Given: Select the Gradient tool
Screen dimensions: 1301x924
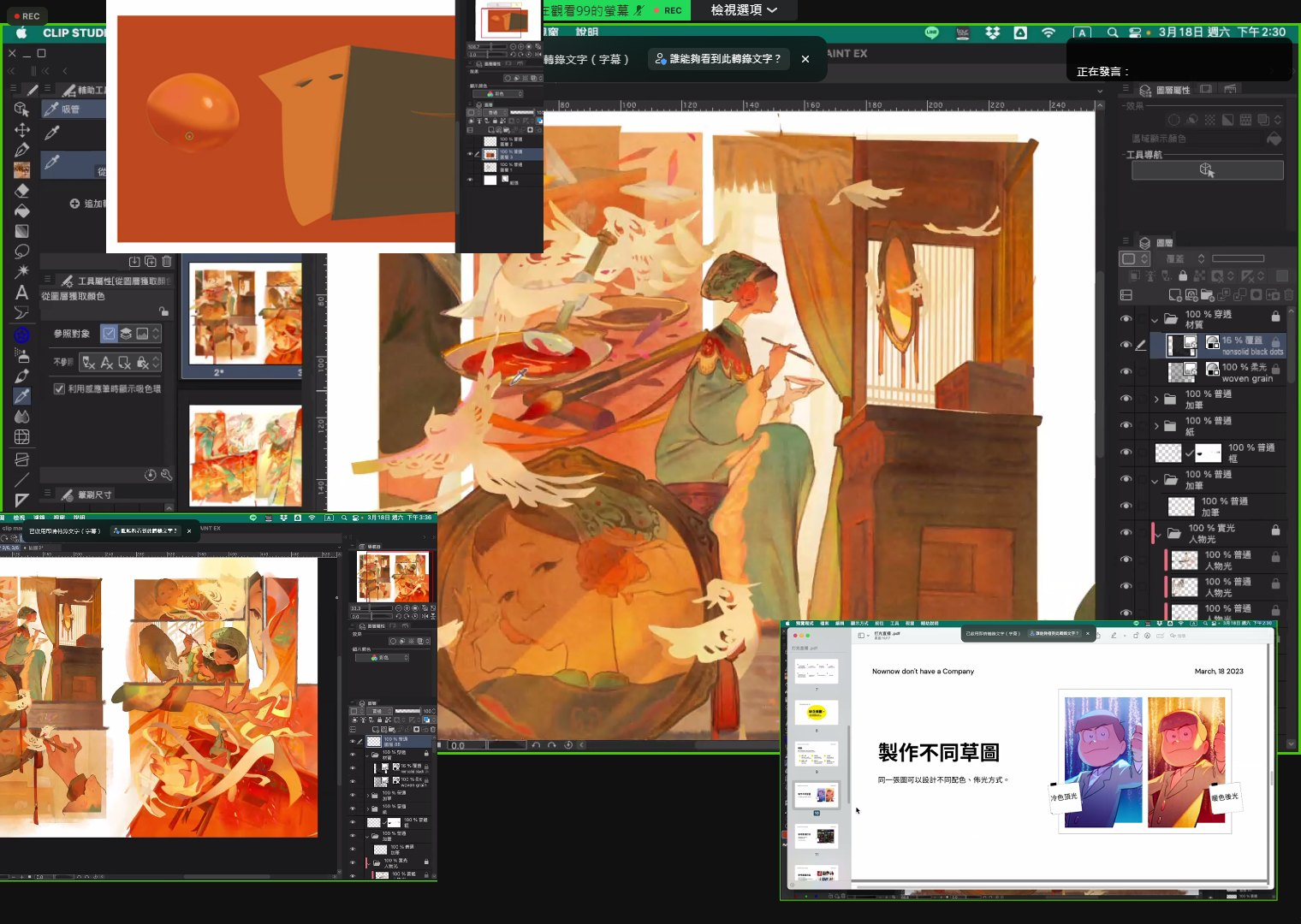Looking at the screenshot, I should tap(21, 232).
